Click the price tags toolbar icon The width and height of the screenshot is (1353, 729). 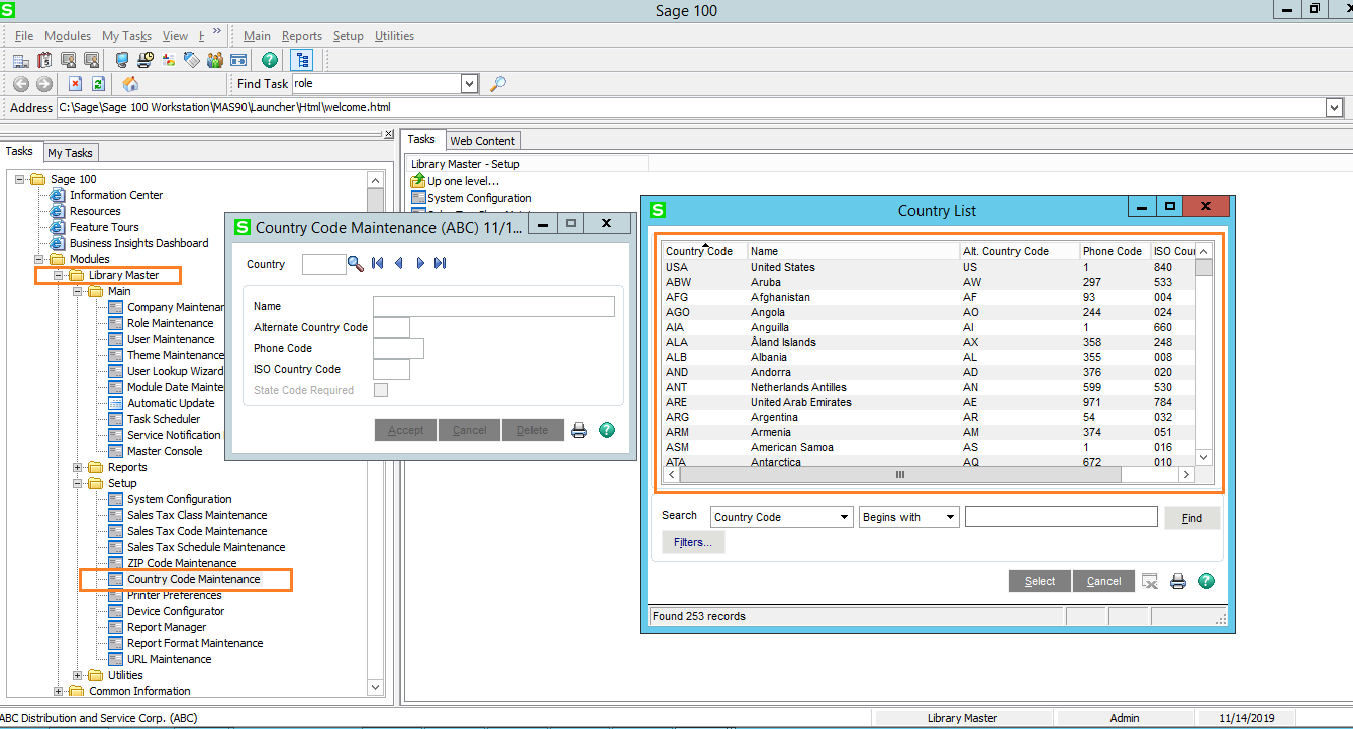[192, 60]
